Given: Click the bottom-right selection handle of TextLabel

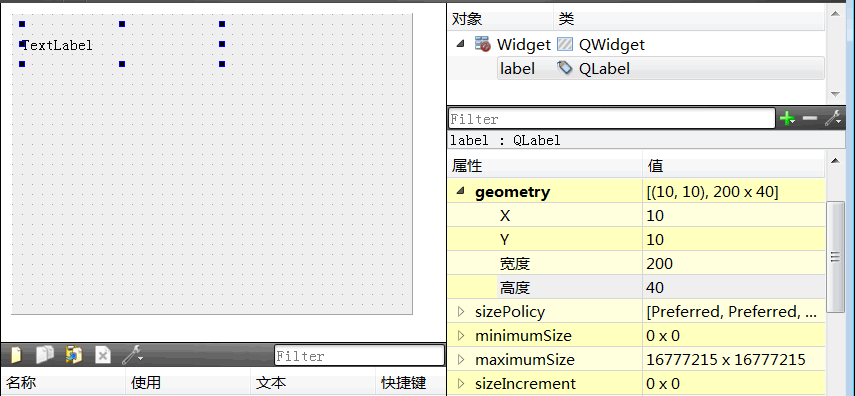Looking at the screenshot, I should tap(222, 64).
